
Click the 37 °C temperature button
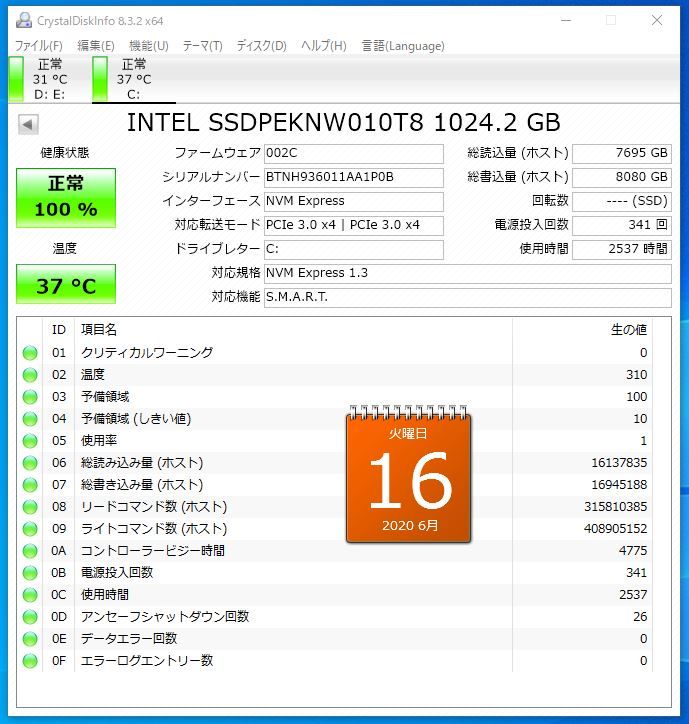click(66, 285)
